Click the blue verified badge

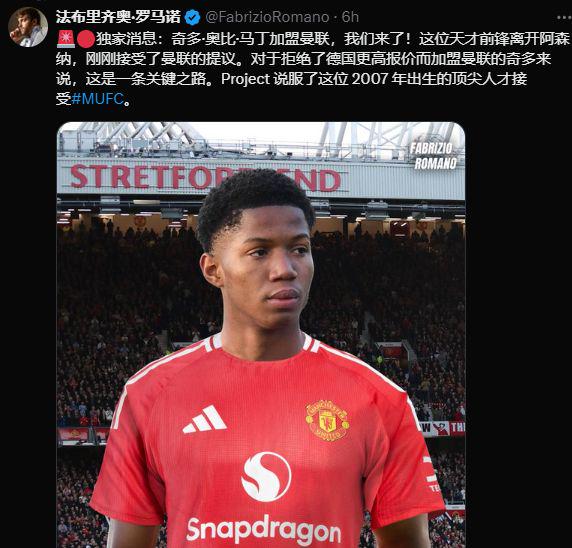[192, 17]
